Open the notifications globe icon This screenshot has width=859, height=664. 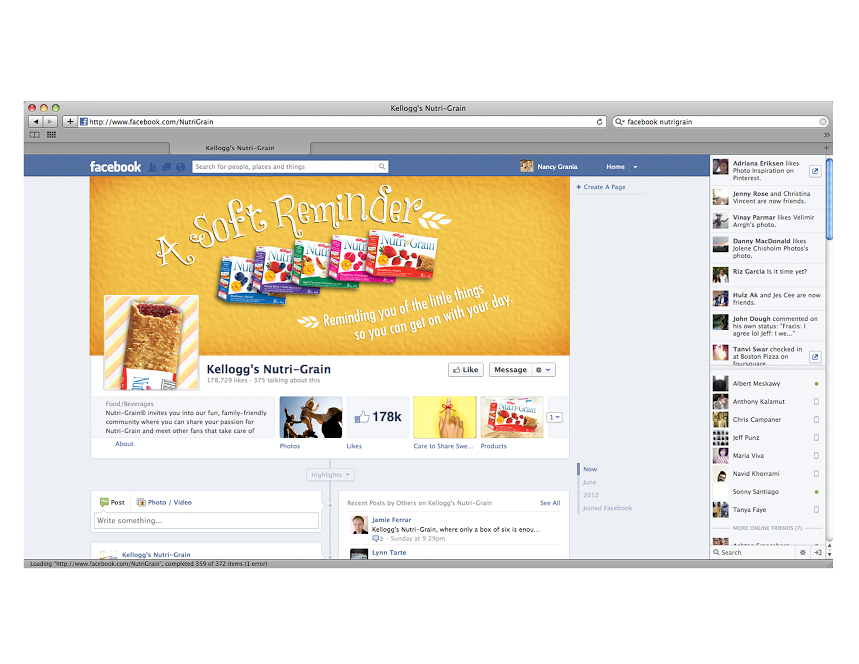180,167
